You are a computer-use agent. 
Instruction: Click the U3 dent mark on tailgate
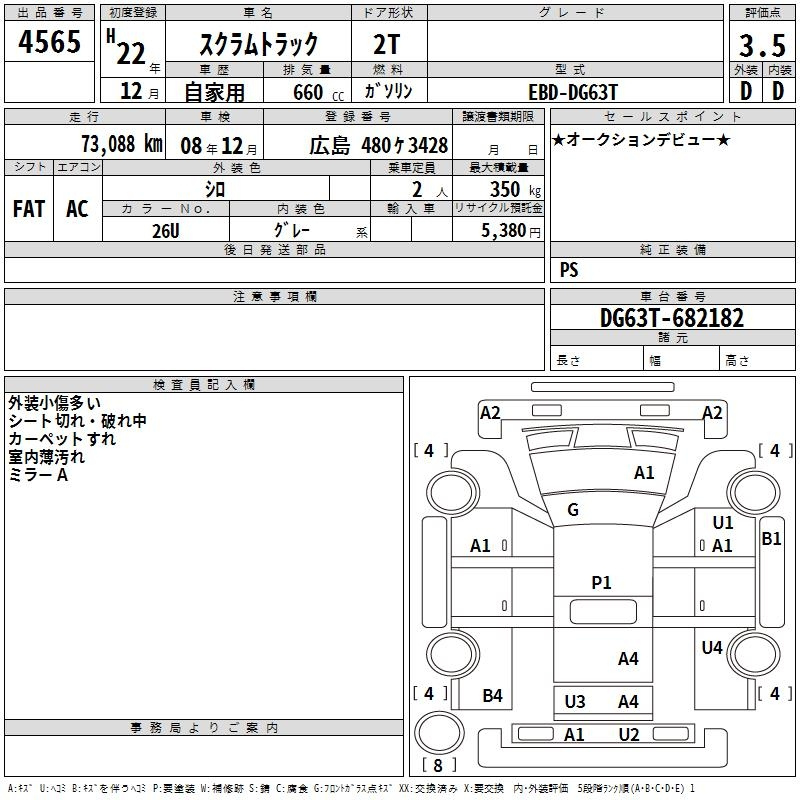click(x=575, y=702)
